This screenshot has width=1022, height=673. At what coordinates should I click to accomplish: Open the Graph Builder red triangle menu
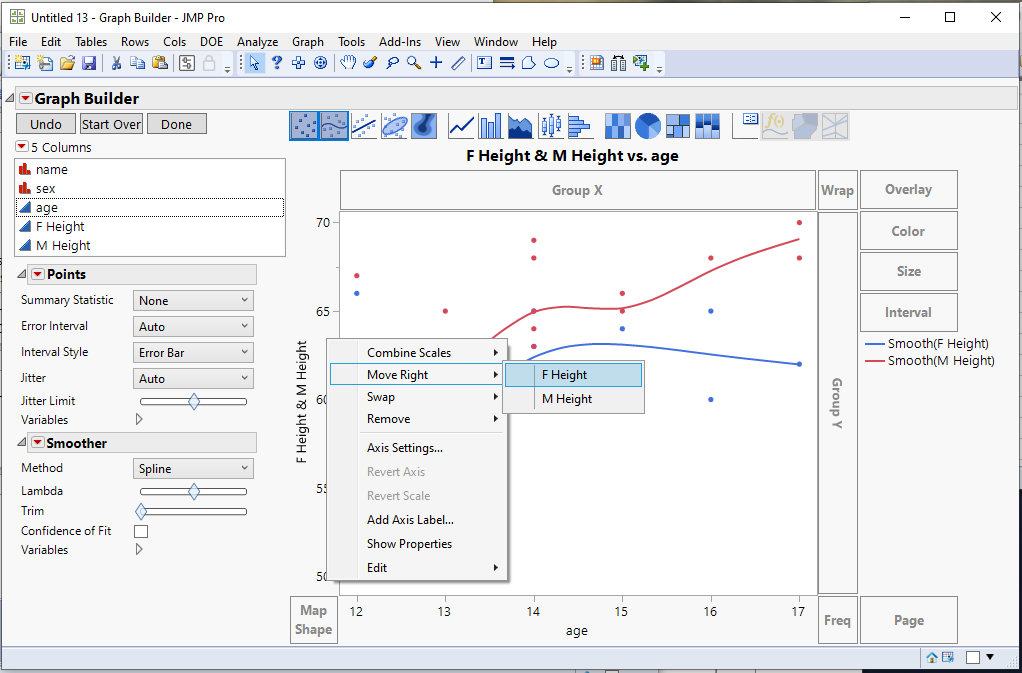click(27, 99)
